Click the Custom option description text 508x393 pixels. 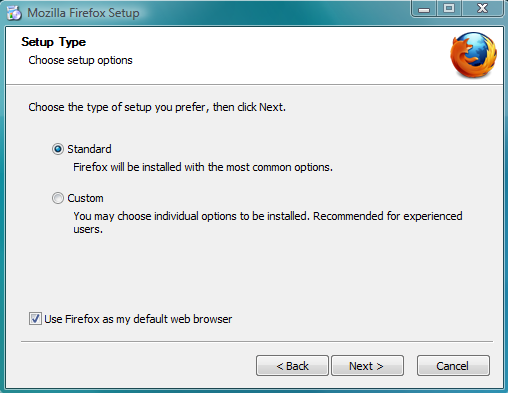pyautogui.click(x=268, y=223)
